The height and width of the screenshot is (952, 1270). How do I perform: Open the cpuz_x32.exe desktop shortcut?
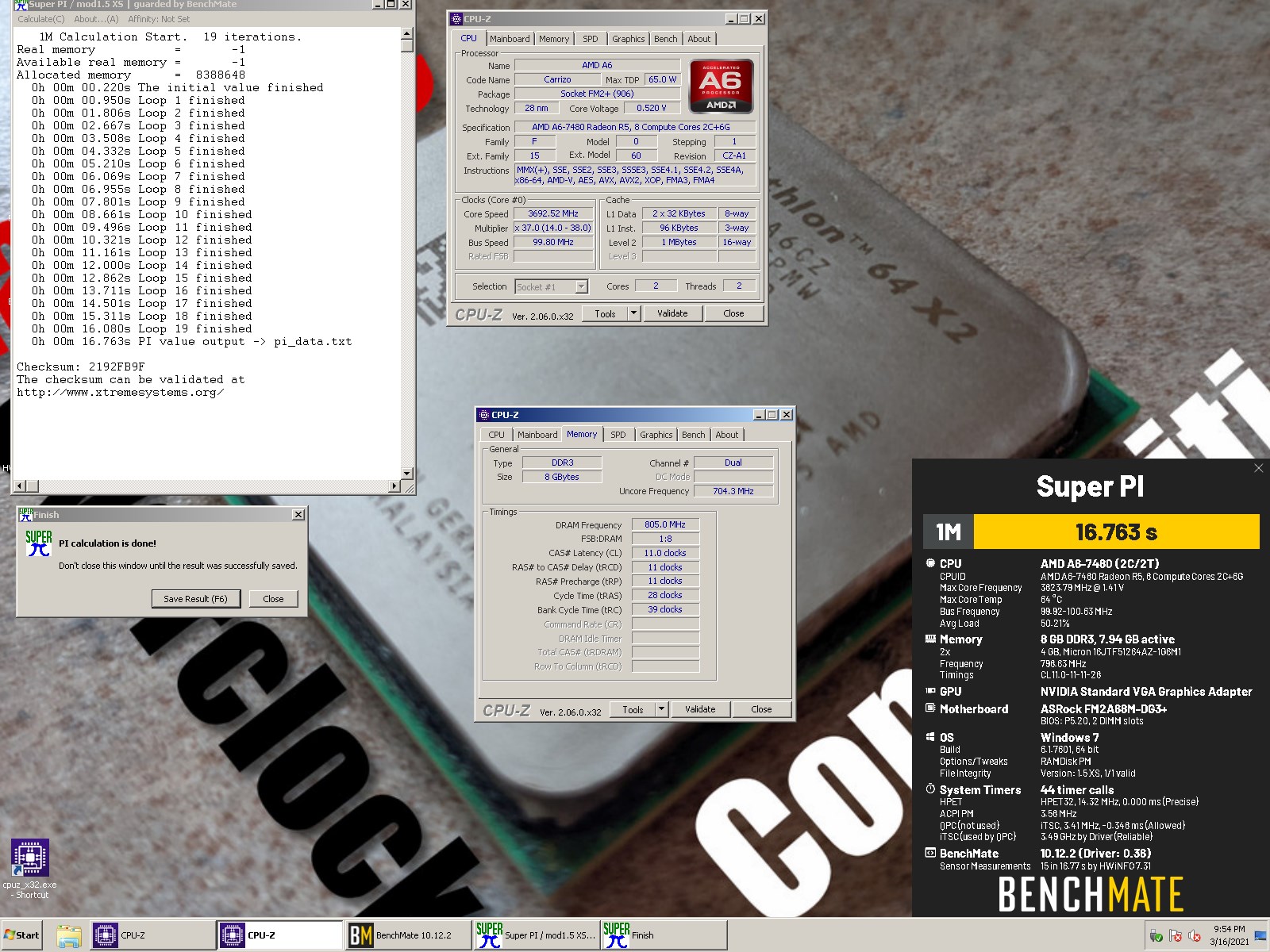click(x=30, y=869)
